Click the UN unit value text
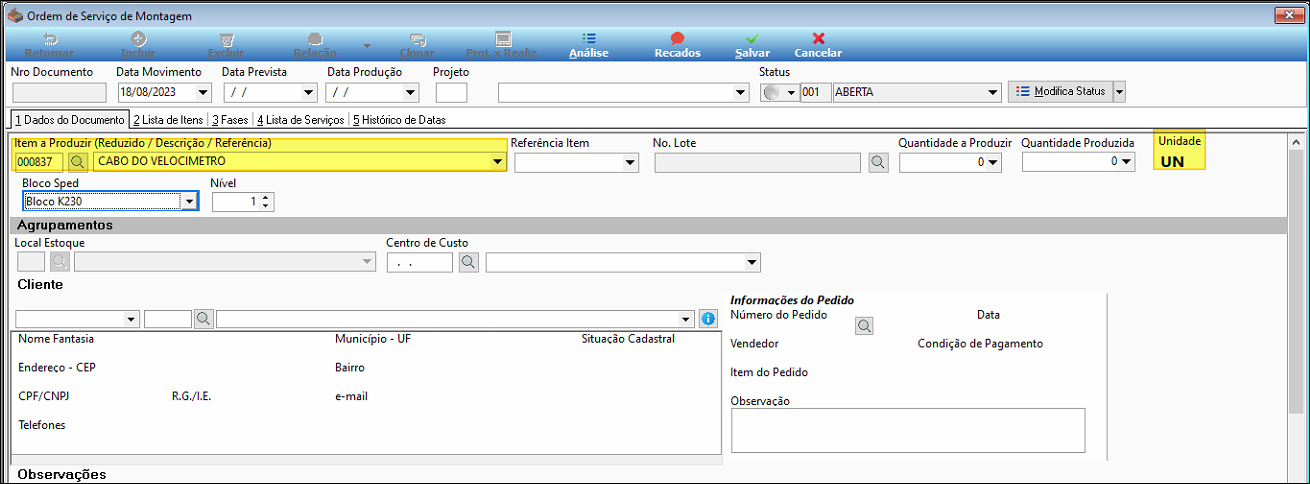 point(1172,161)
